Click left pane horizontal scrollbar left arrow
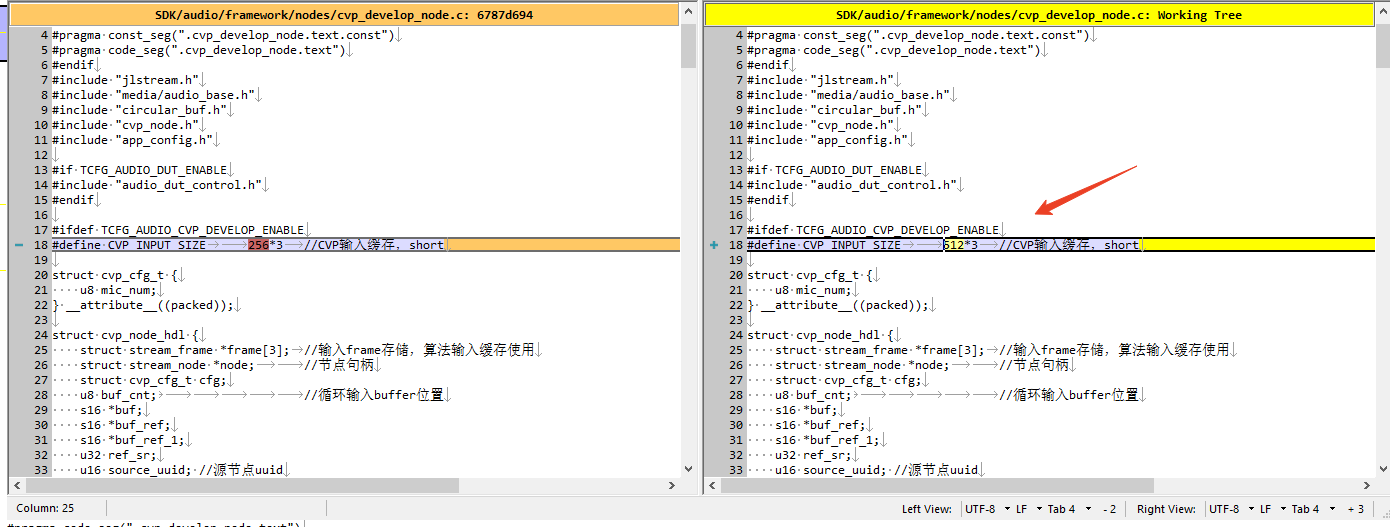Viewport: 1390px width, 527px height. [x=18, y=485]
